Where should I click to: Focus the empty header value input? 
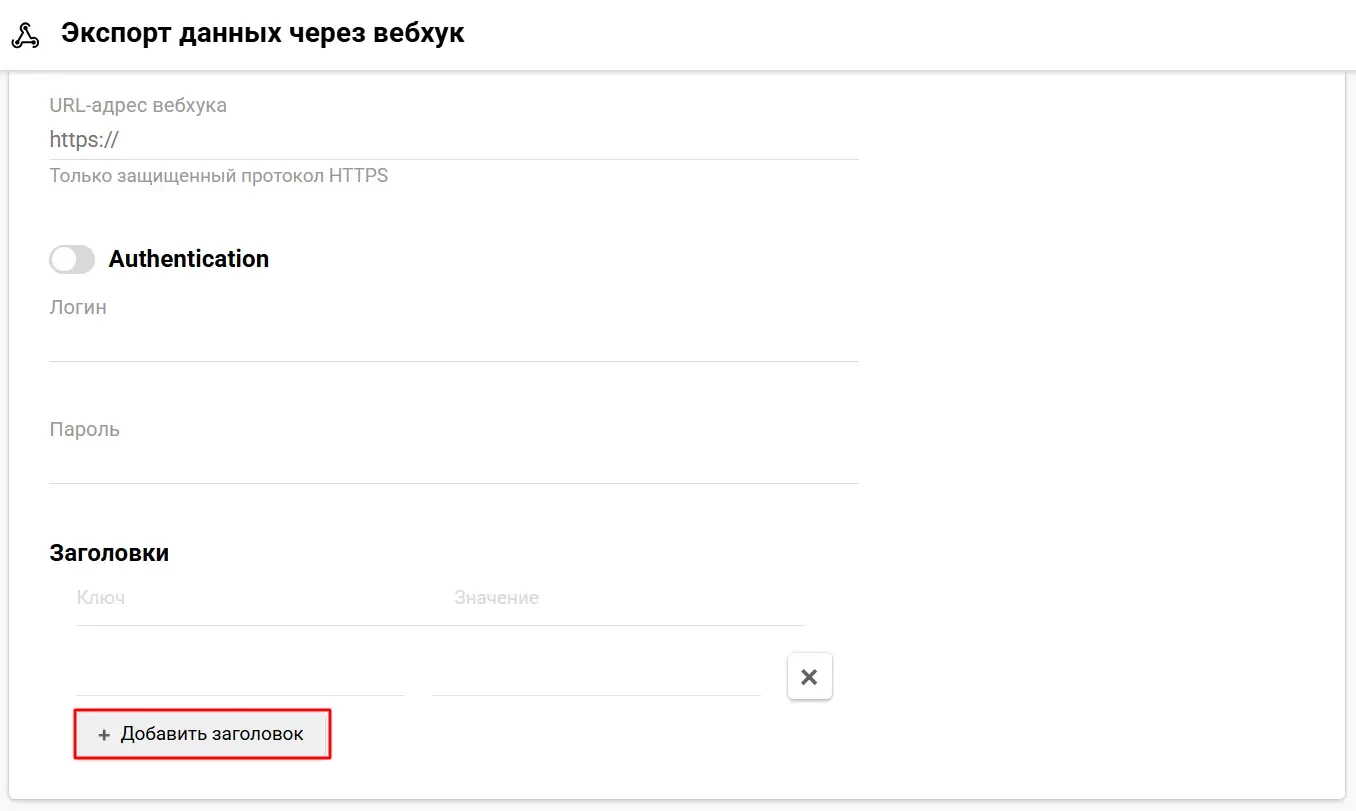[596, 676]
